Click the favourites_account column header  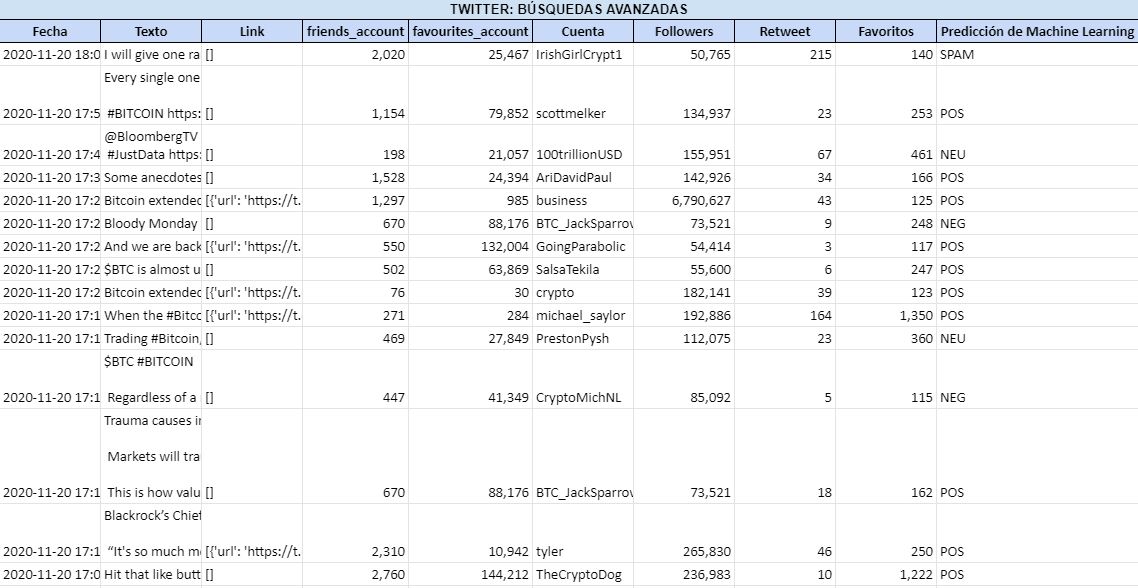click(470, 32)
